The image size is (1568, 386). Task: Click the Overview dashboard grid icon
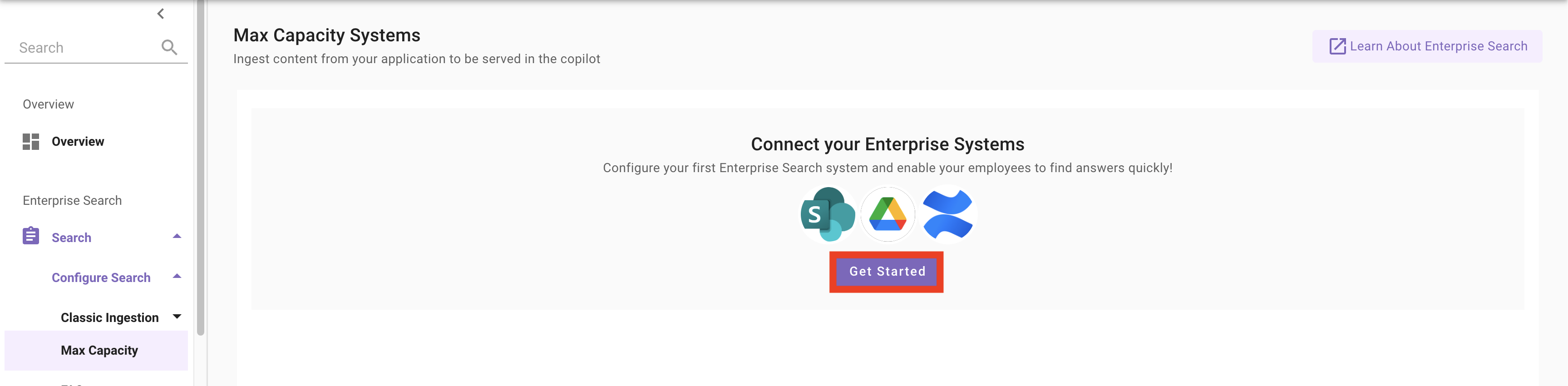click(x=31, y=141)
